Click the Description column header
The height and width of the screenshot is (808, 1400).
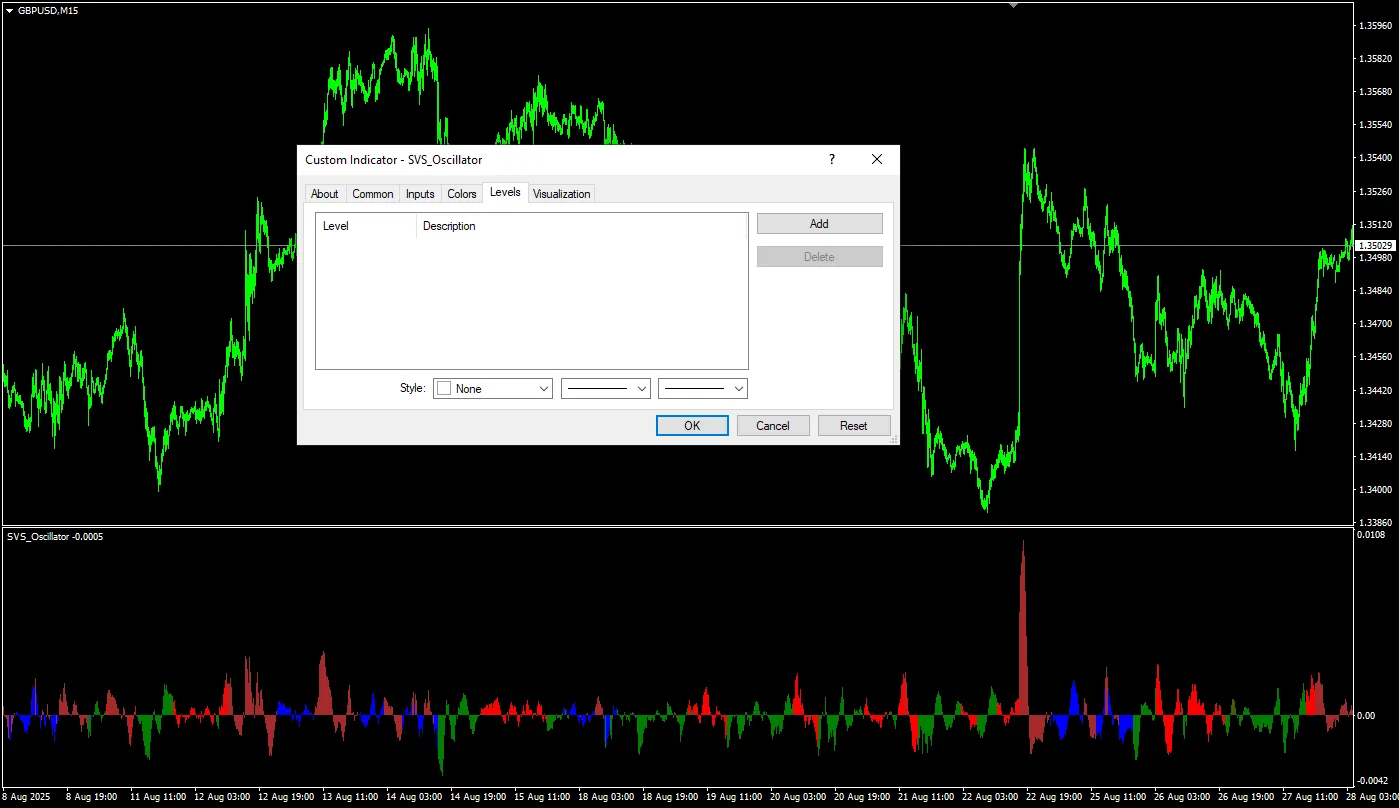tap(582, 226)
